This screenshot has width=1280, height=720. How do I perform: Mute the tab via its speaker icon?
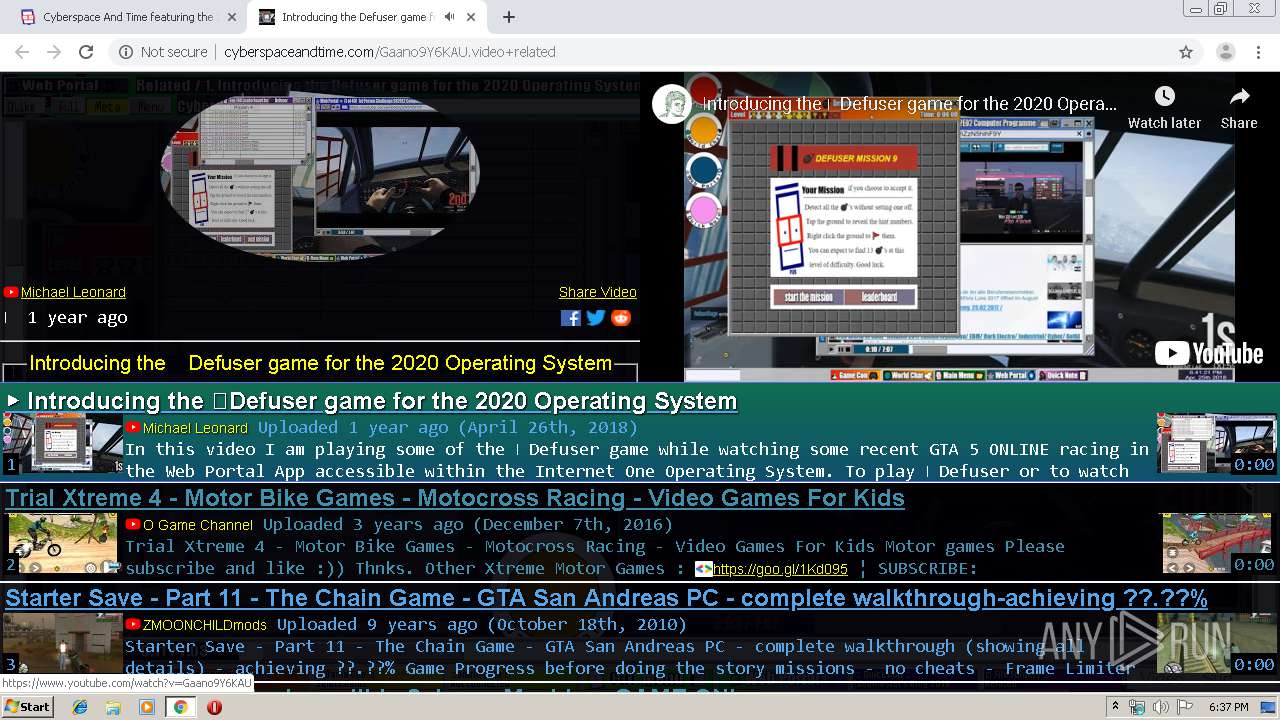click(x=450, y=17)
